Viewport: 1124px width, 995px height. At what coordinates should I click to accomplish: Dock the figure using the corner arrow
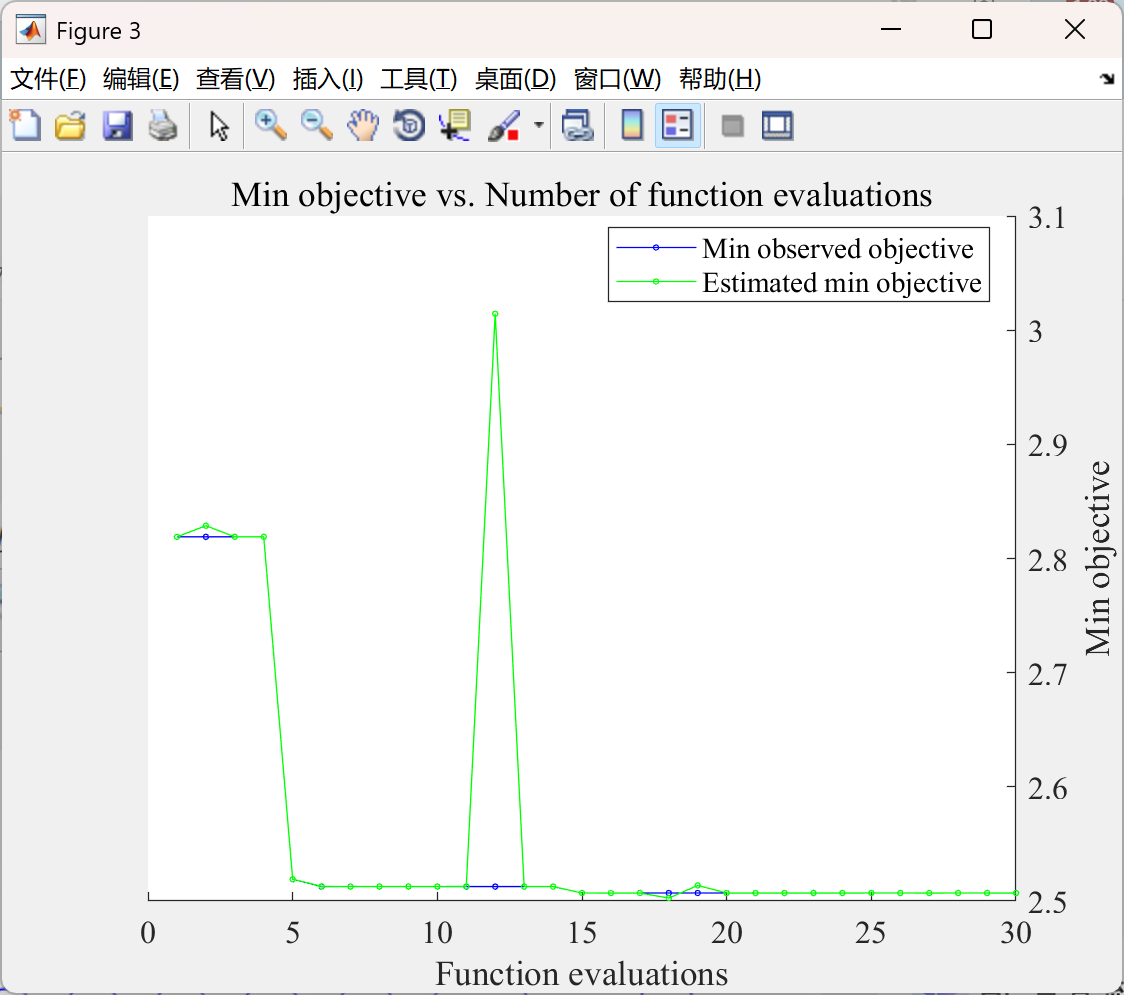[1107, 79]
